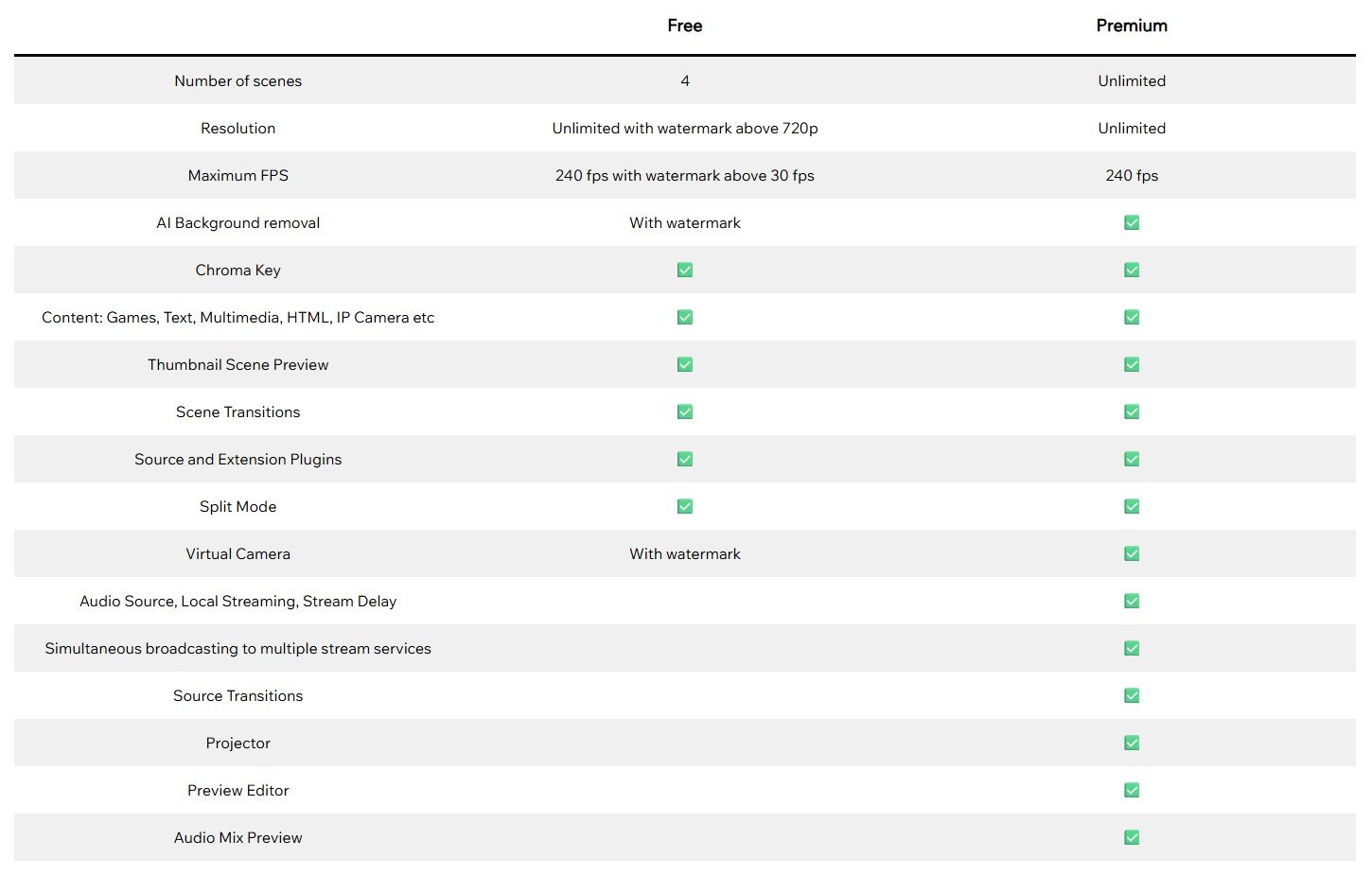The width and height of the screenshot is (1372, 875).
Task: Click the Premium checkmark for AI Background removal
Action: (1132, 223)
